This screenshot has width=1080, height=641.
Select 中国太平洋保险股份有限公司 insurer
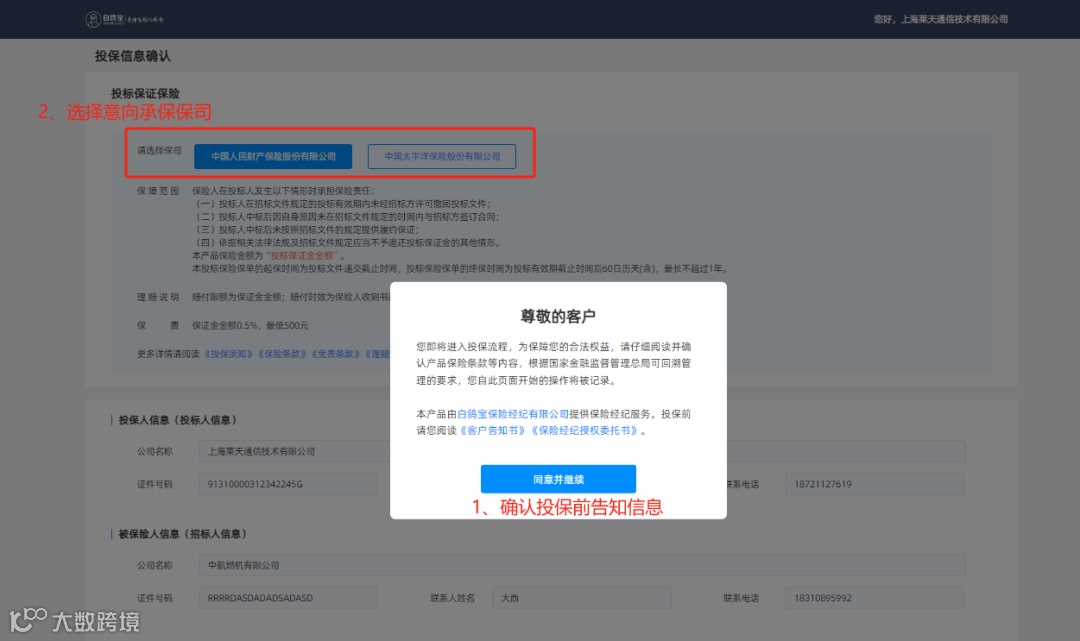pos(442,156)
